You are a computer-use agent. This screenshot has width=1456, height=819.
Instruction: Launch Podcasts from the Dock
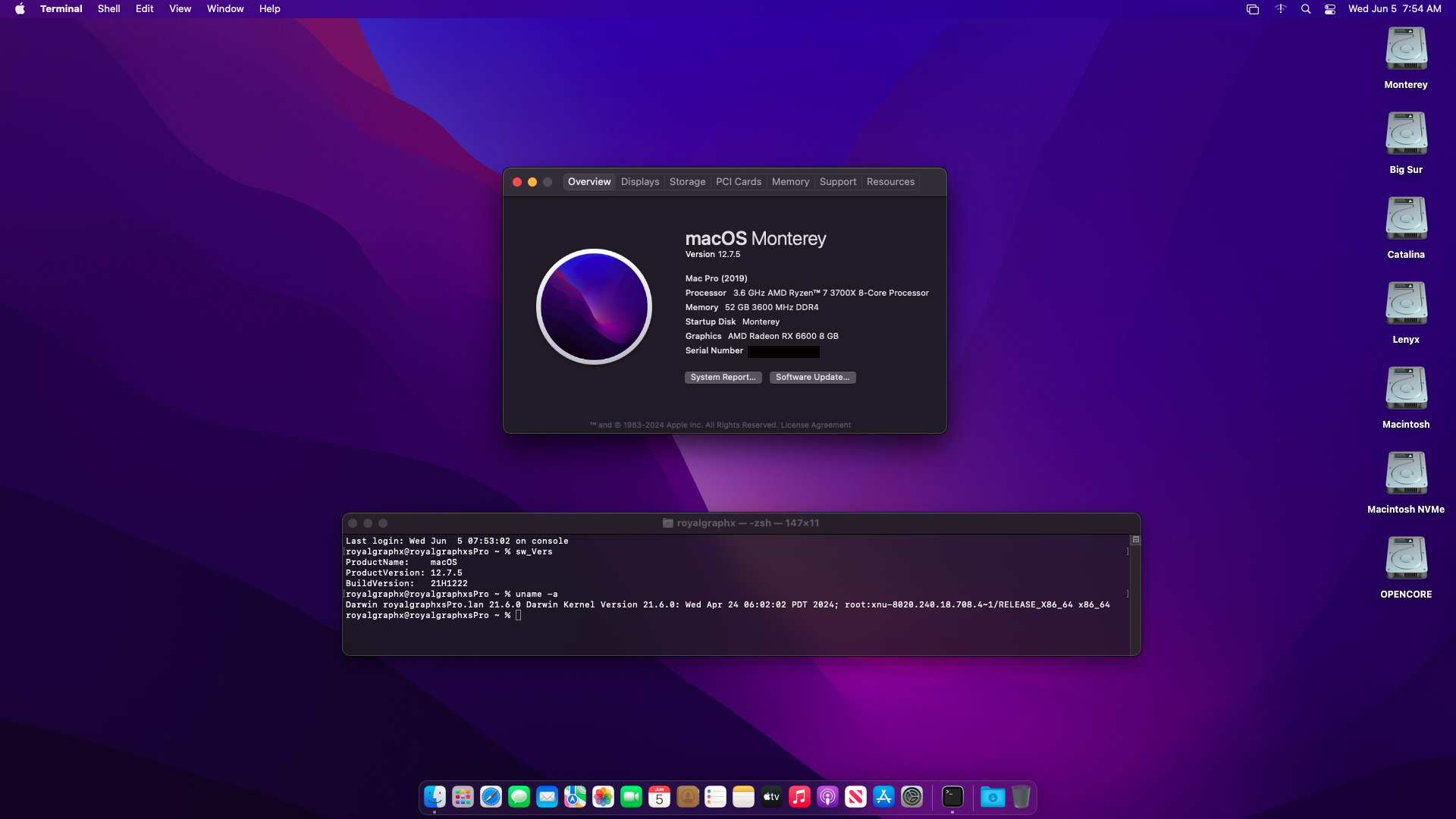pyautogui.click(x=827, y=797)
